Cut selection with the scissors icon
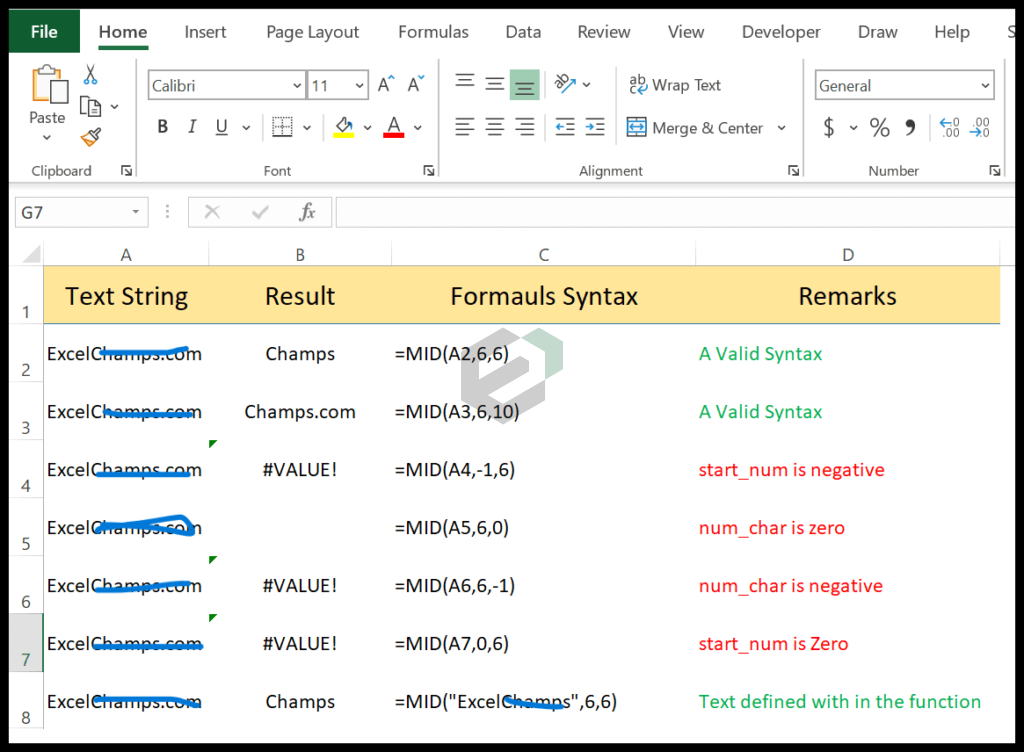This screenshot has height=752, width=1024. point(90,74)
